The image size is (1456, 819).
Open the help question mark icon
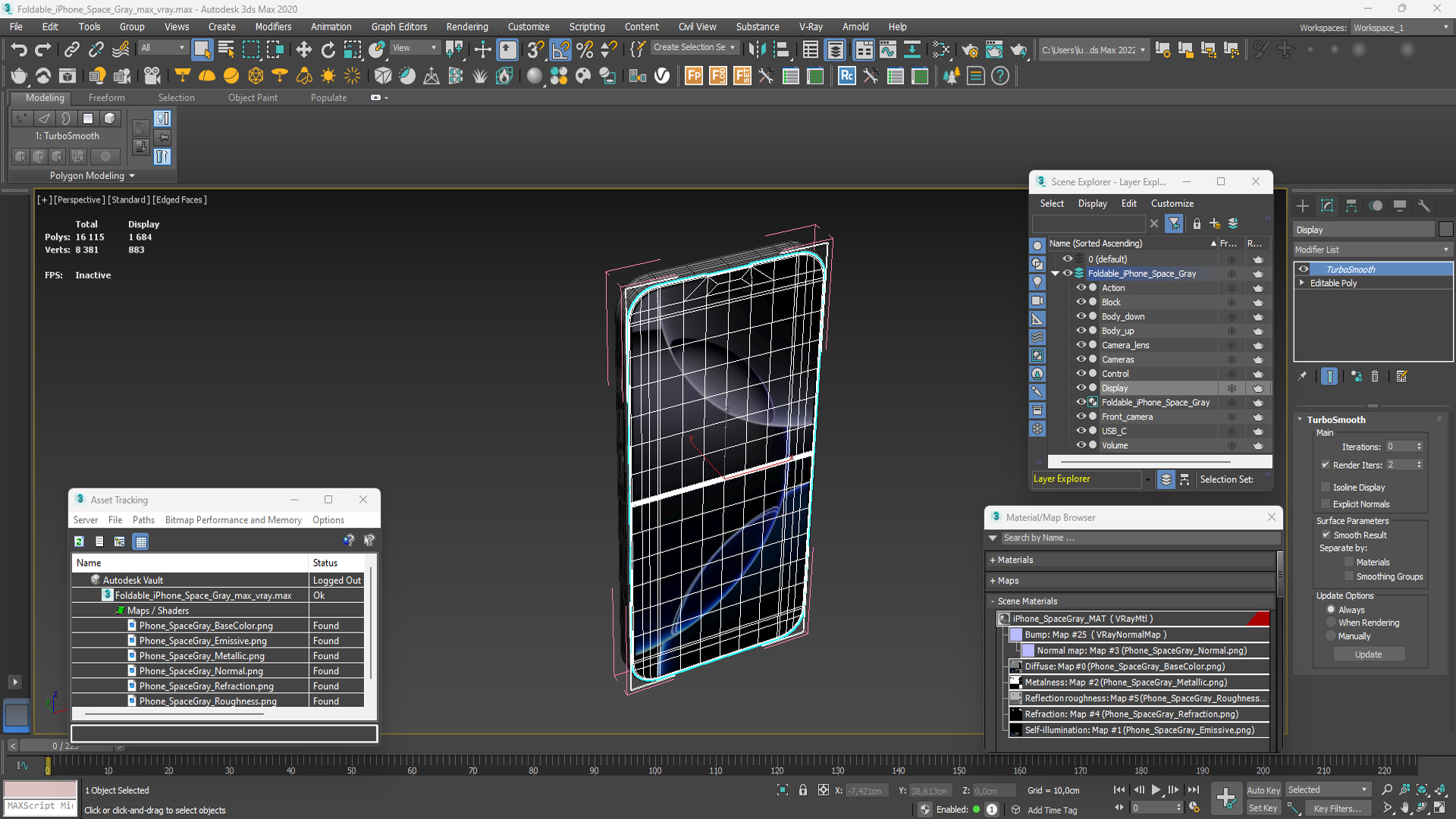point(1000,76)
